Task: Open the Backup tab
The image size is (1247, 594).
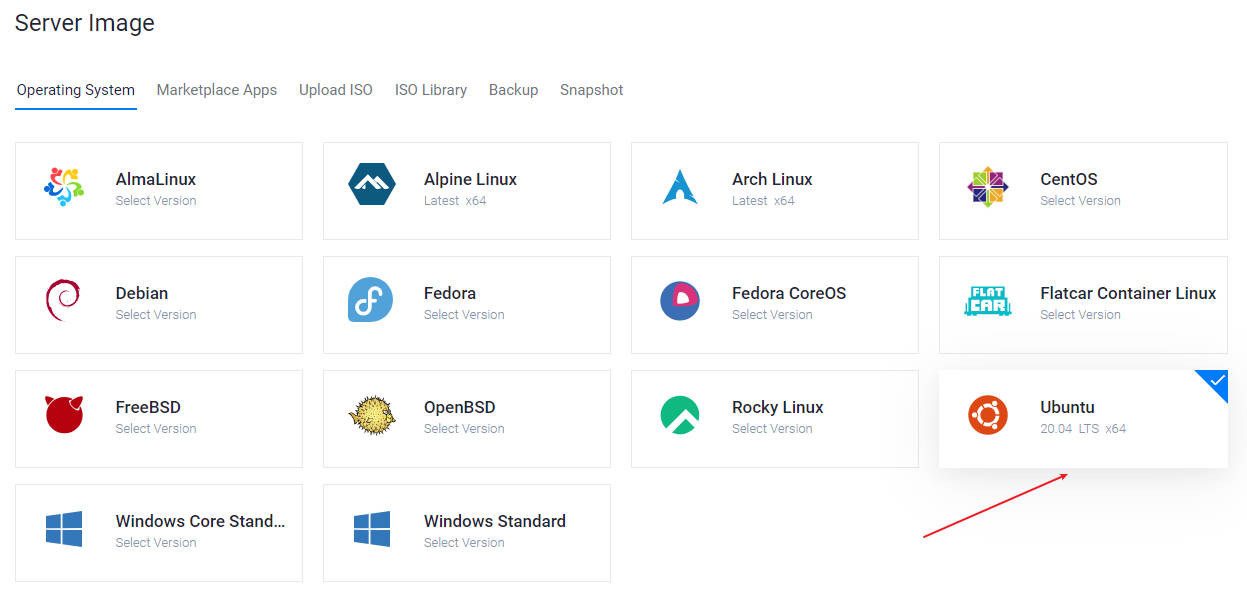Action: (x=514, y=90)
